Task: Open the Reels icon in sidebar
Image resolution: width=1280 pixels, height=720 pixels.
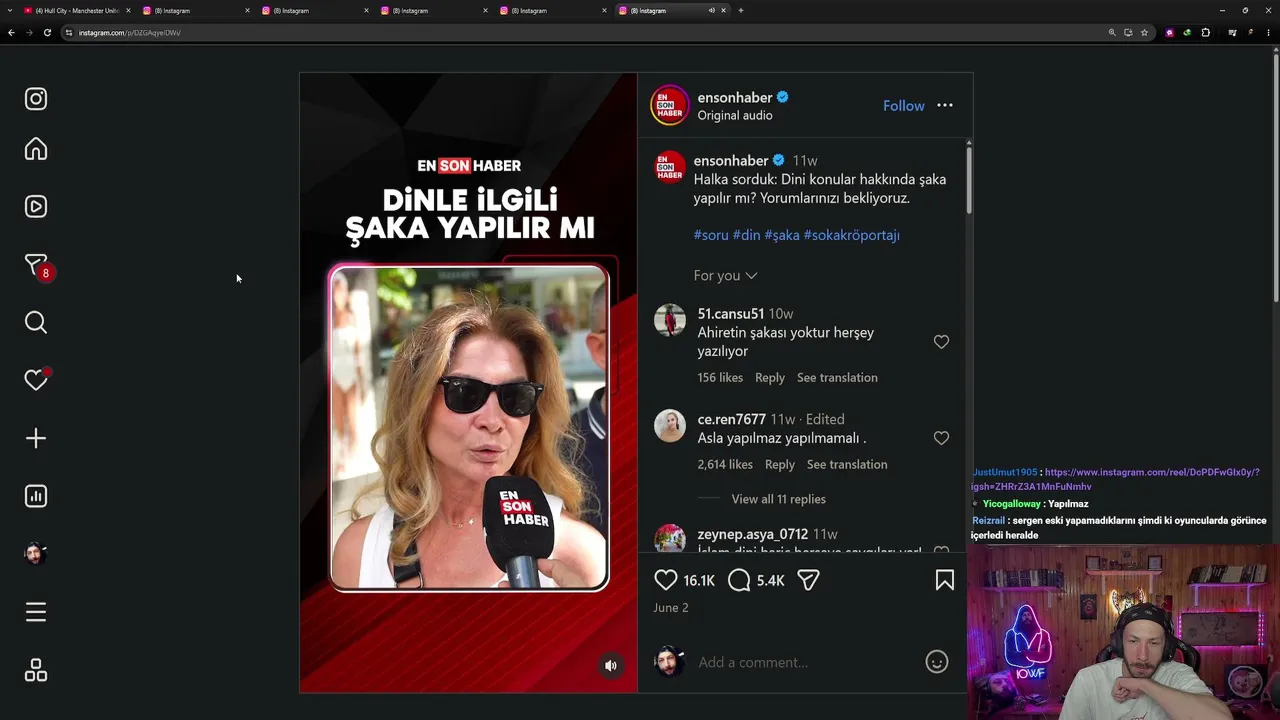Action: coord(36,207)
